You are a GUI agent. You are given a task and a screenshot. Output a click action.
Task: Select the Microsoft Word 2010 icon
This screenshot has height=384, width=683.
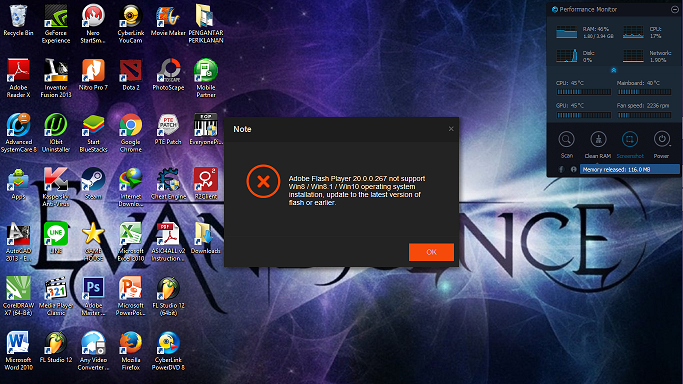pyautogui.click(x=18, y=351)
